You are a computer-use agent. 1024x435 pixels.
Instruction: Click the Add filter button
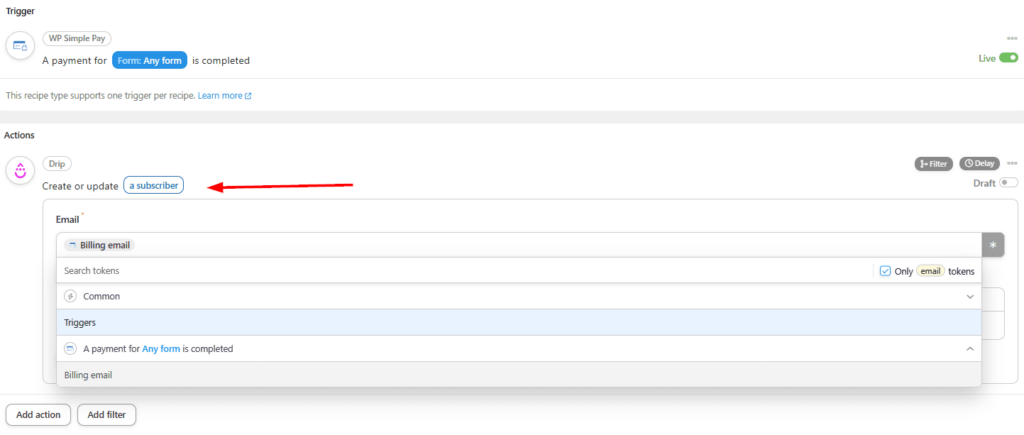[x=106, y=414]
